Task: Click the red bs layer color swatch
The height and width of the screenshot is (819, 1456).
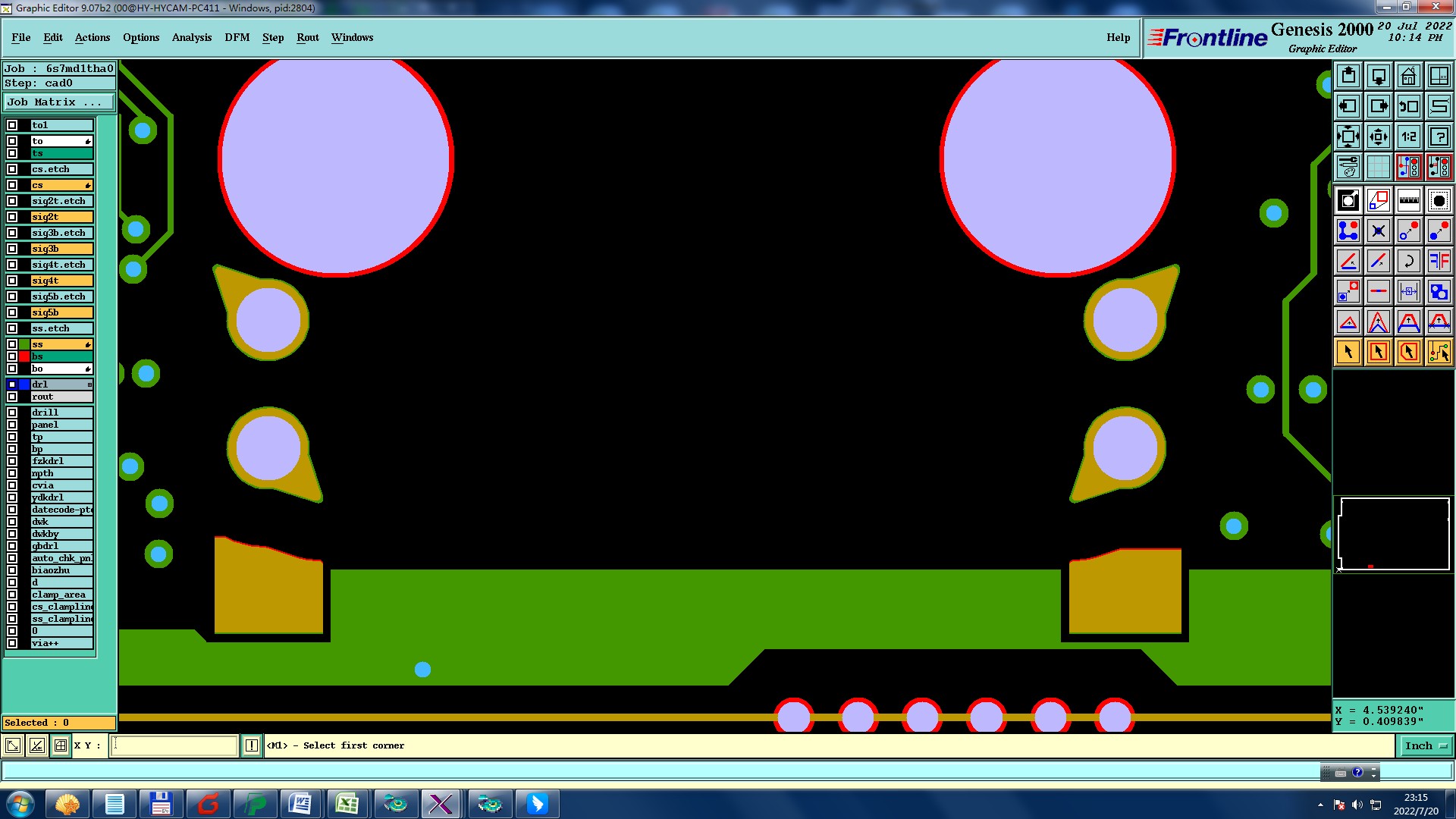Action: [x=24, y=356]
